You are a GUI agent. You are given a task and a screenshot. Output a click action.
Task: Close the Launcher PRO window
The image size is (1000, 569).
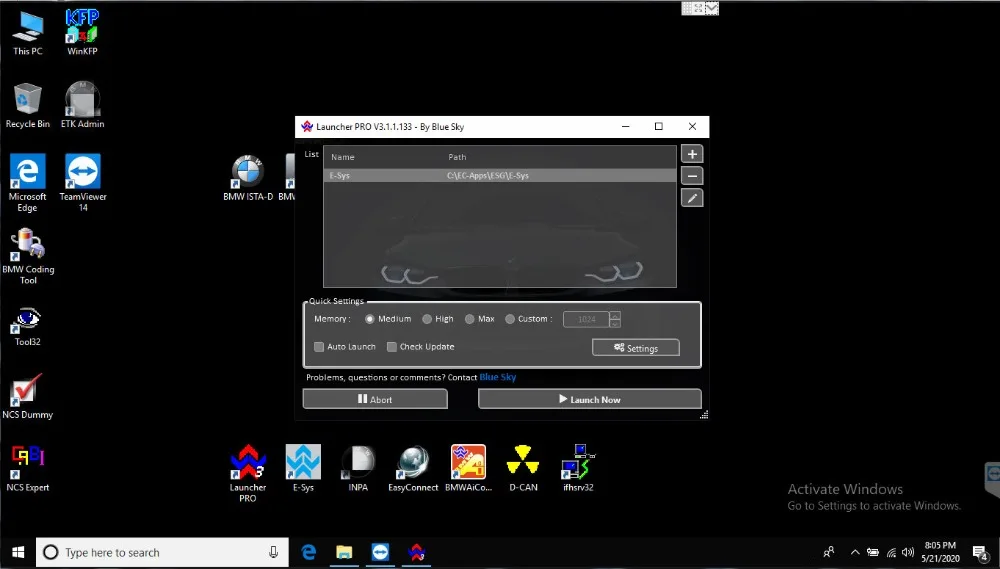point(692,126)
